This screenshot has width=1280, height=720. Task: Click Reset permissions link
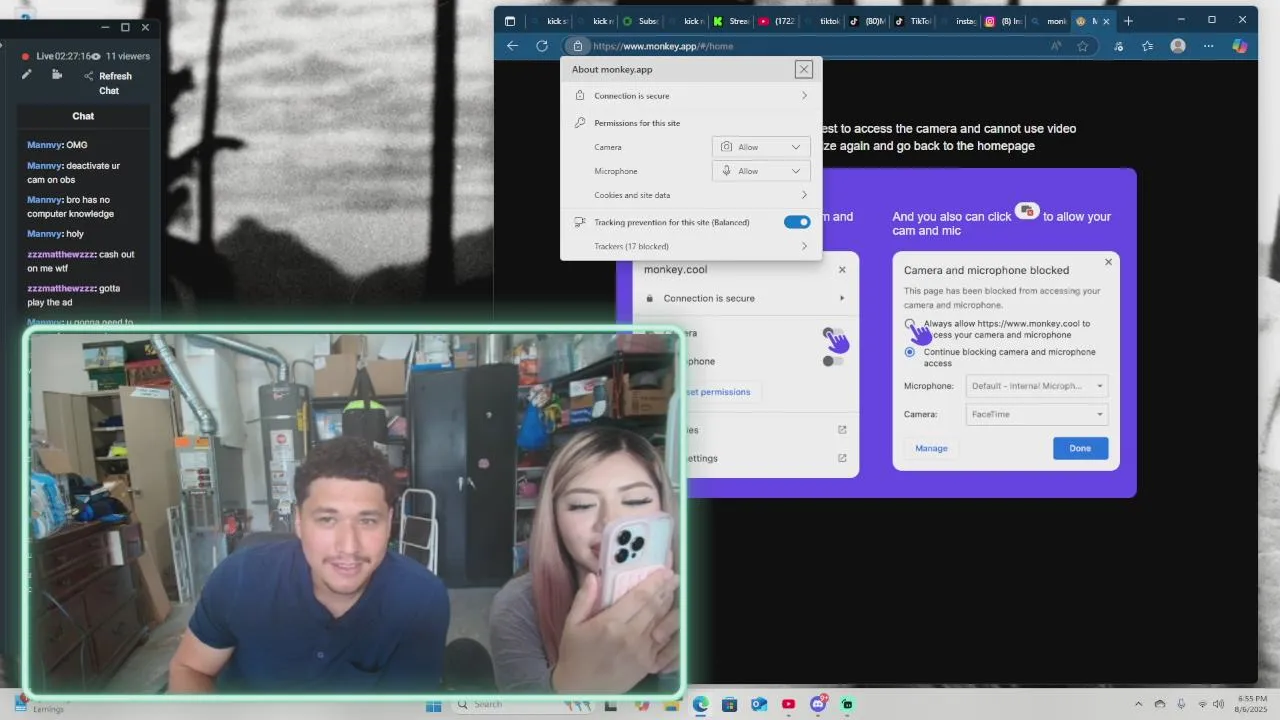(717, 392)
